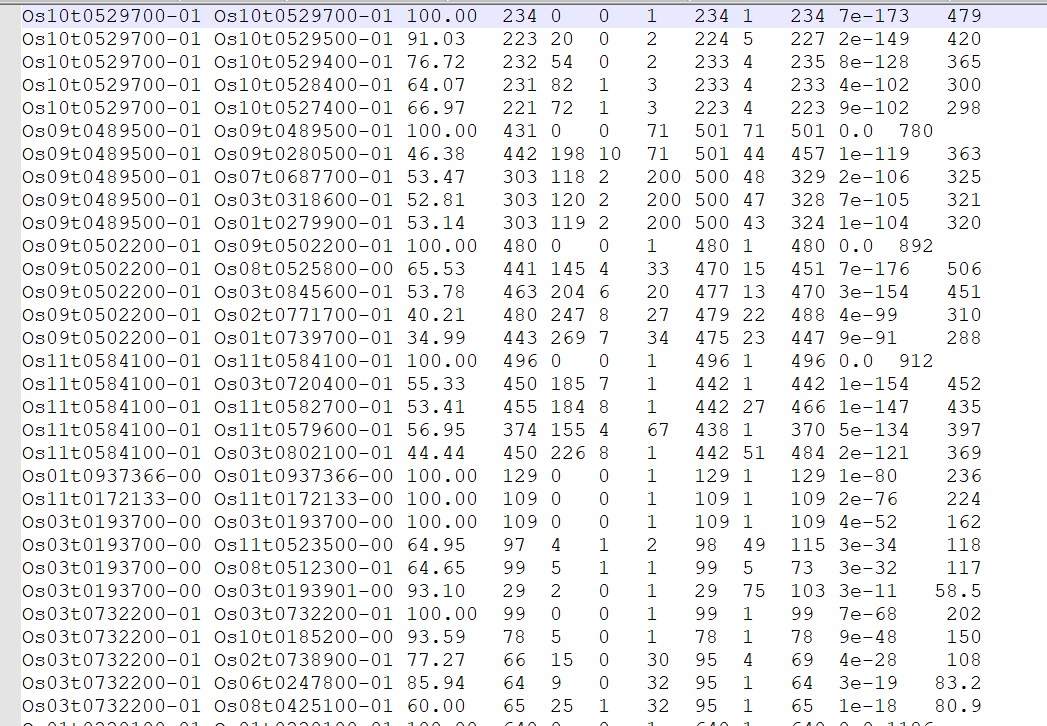
Task: Click subject ID Os11t0579600-01
Action: [x=304, y=430]
